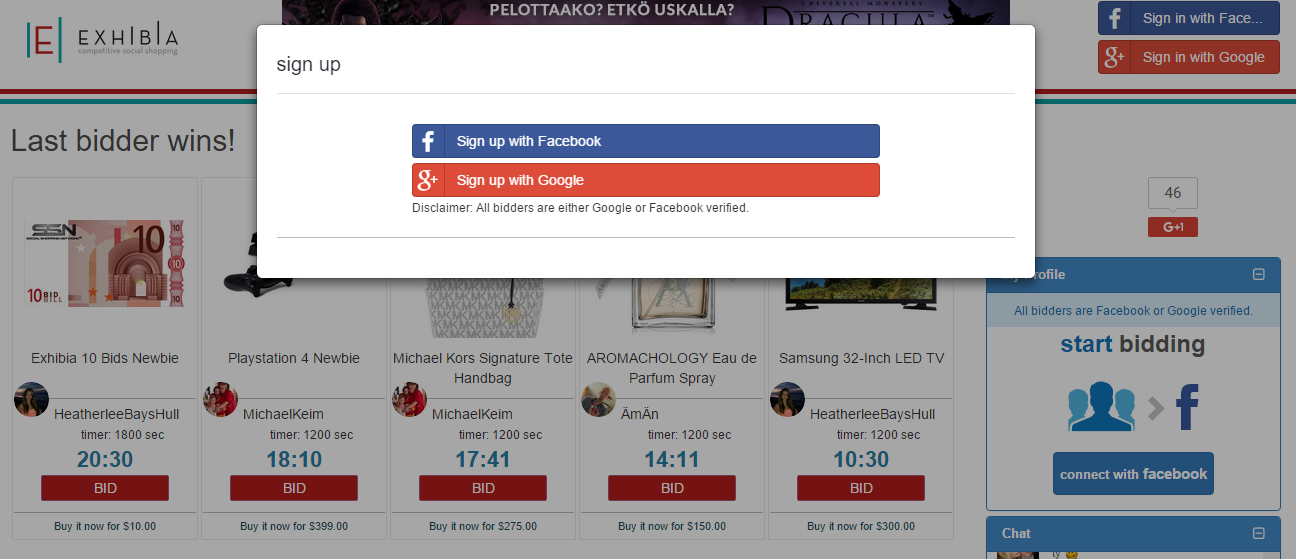Click the blue people group icon
Image resolution: width=1296 pixels, height=559 pixels.
(1101, 407)
